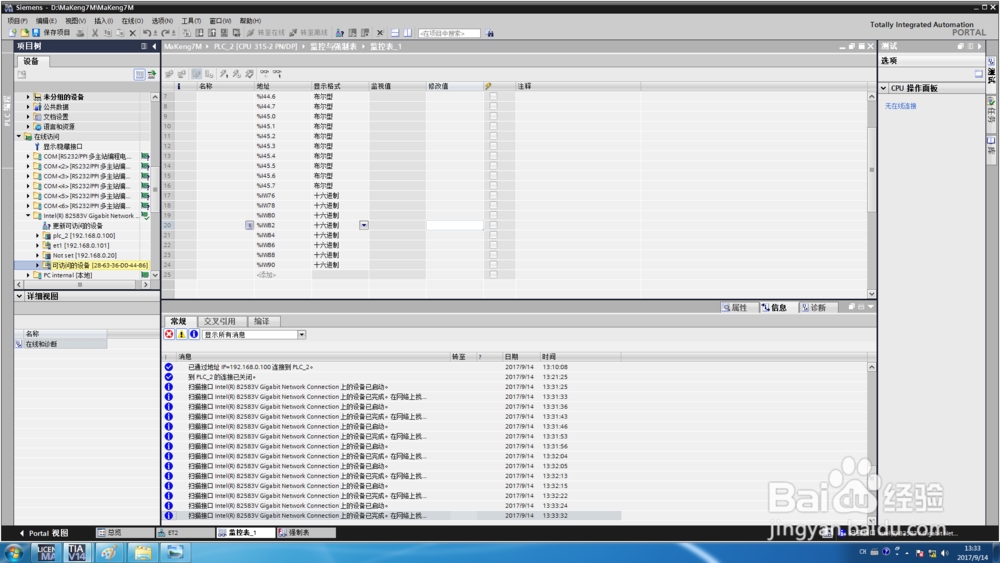Image resolution: width=1000 pixels, height=563 pixels.
Task: Tick the checkbox for row %I45.3
Action: (493, 146)
